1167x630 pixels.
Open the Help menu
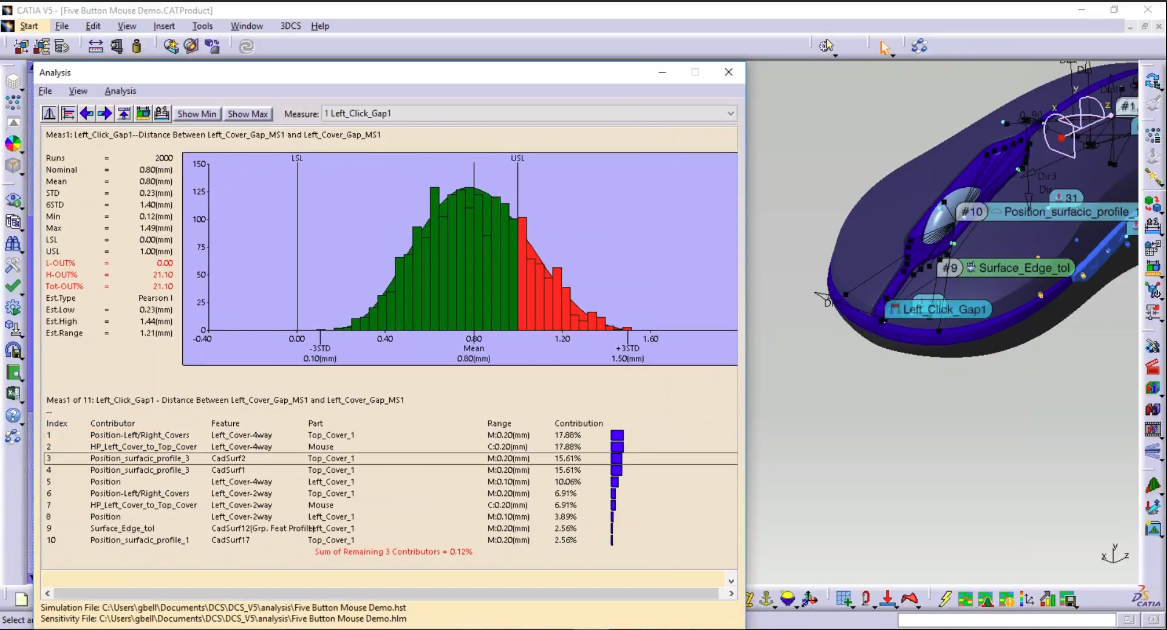click(x=320, y=26)
